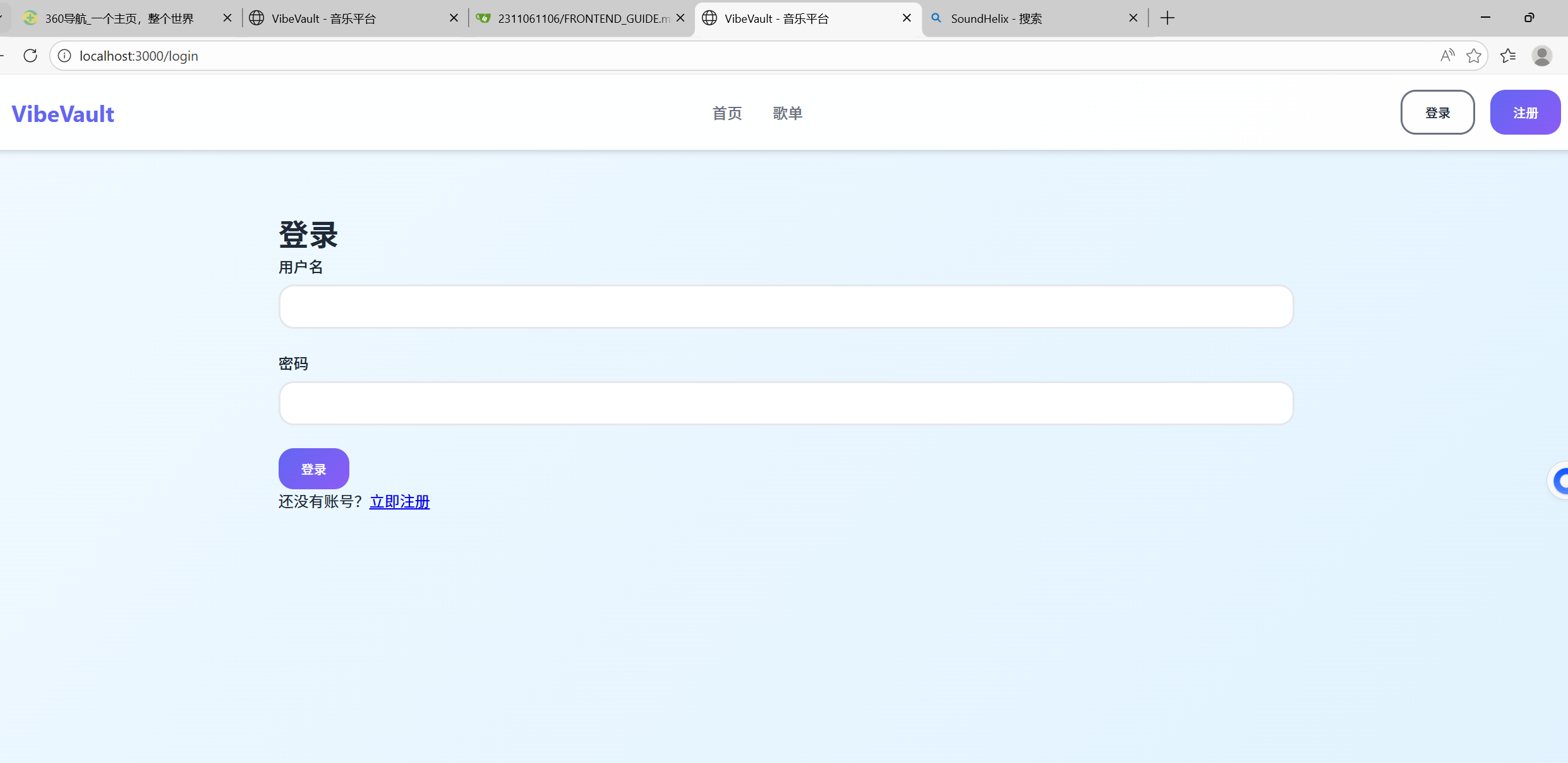Open the browser profile avatar

pos(1541,56)
